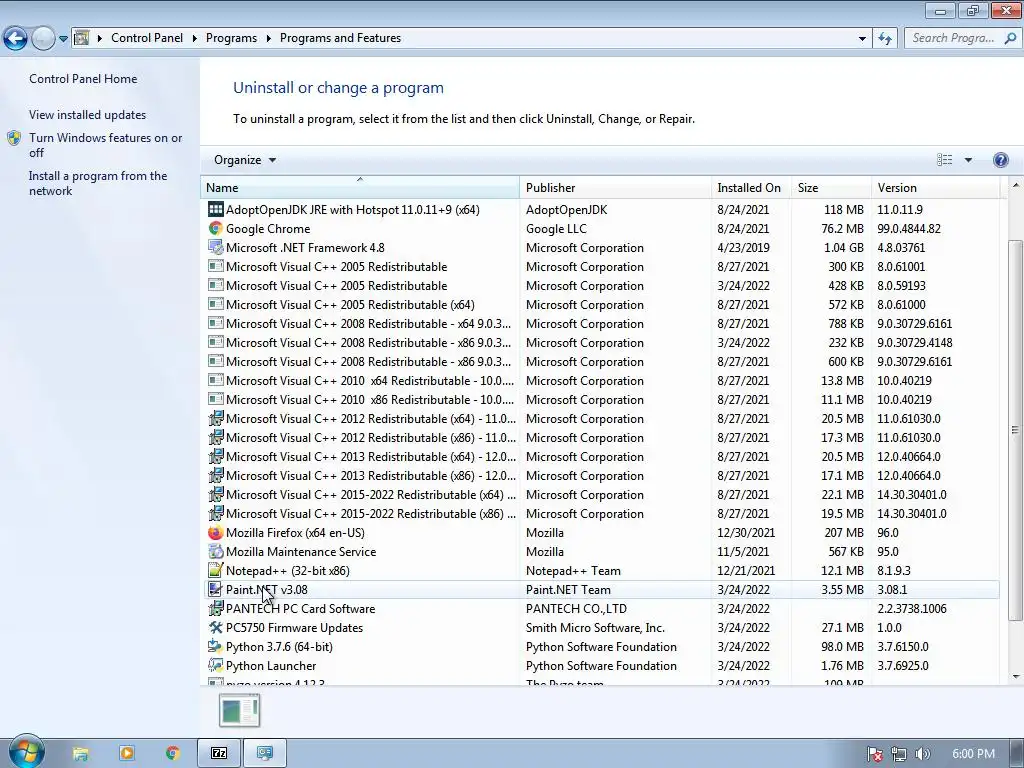Sort by the Size column header

pyautogui.click(x=831, y=187)
